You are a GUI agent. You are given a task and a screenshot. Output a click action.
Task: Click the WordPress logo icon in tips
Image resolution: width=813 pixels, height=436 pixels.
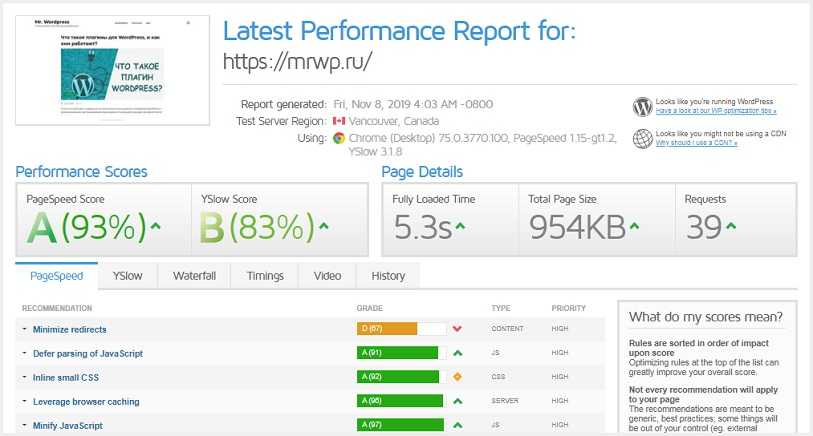pyautogui.click(x=642, y=106)
